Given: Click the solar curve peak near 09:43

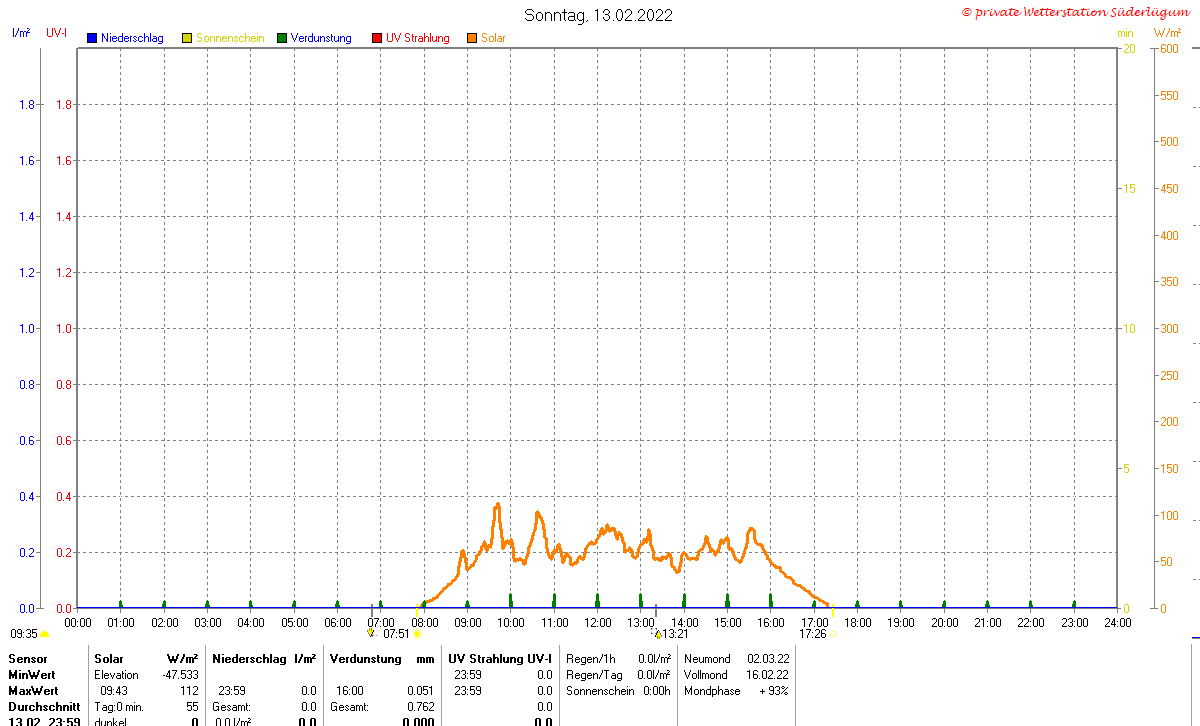Looking at the screenshot, I should pyautogui.click(x=497, y=505).
